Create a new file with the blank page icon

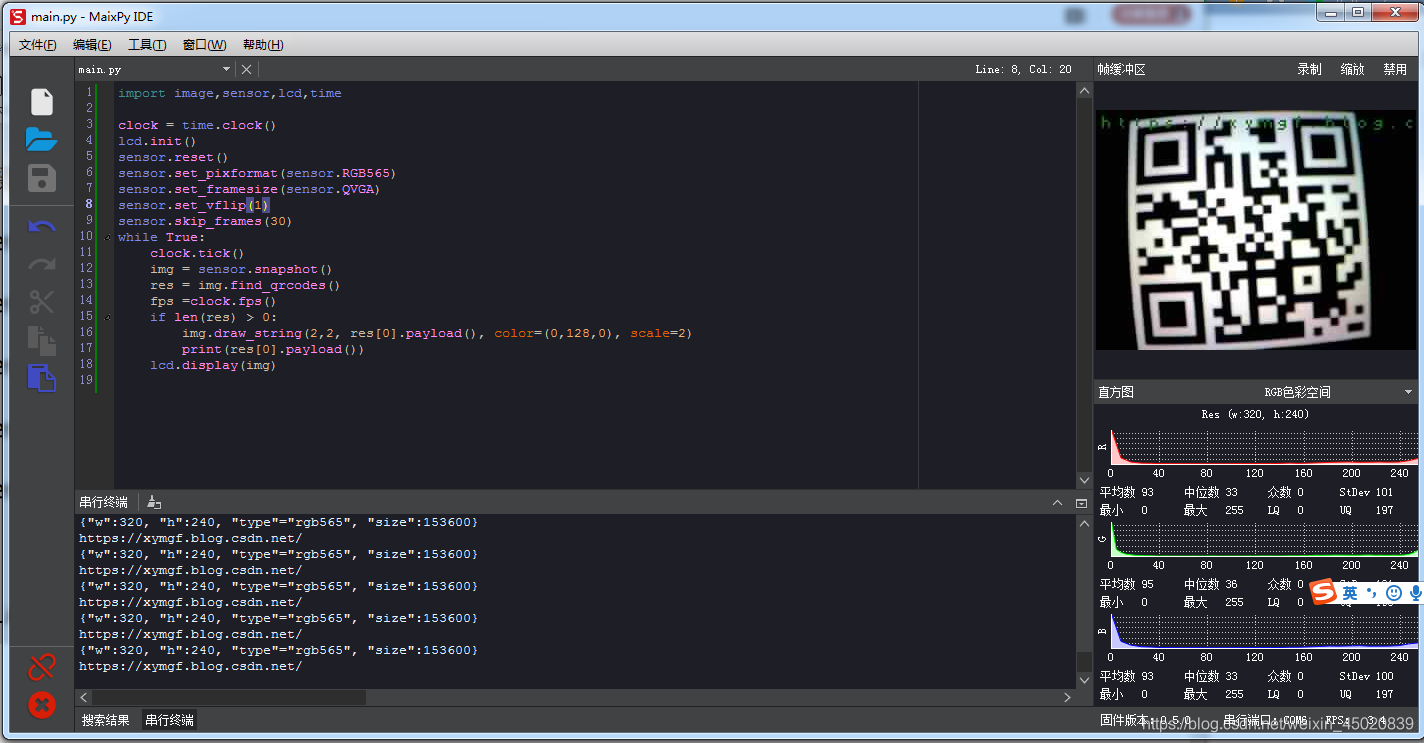(x=42, y=102)
